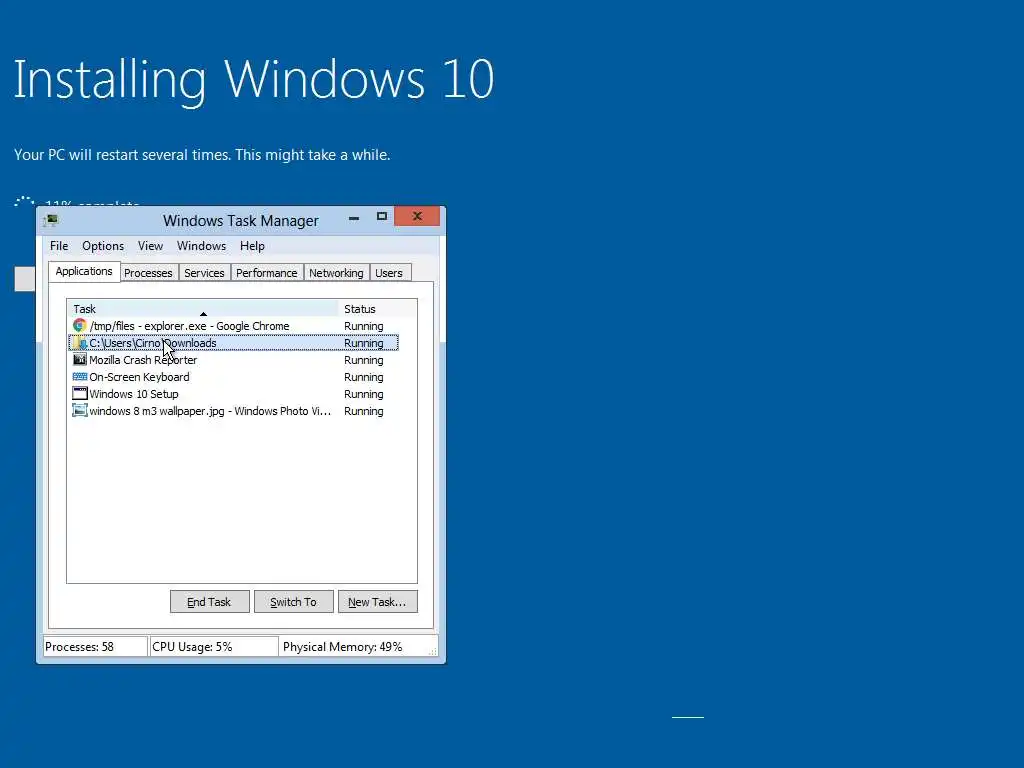Select the Google Chrome explorer.exe task
1024x768 pixels.
coord(233,325)
